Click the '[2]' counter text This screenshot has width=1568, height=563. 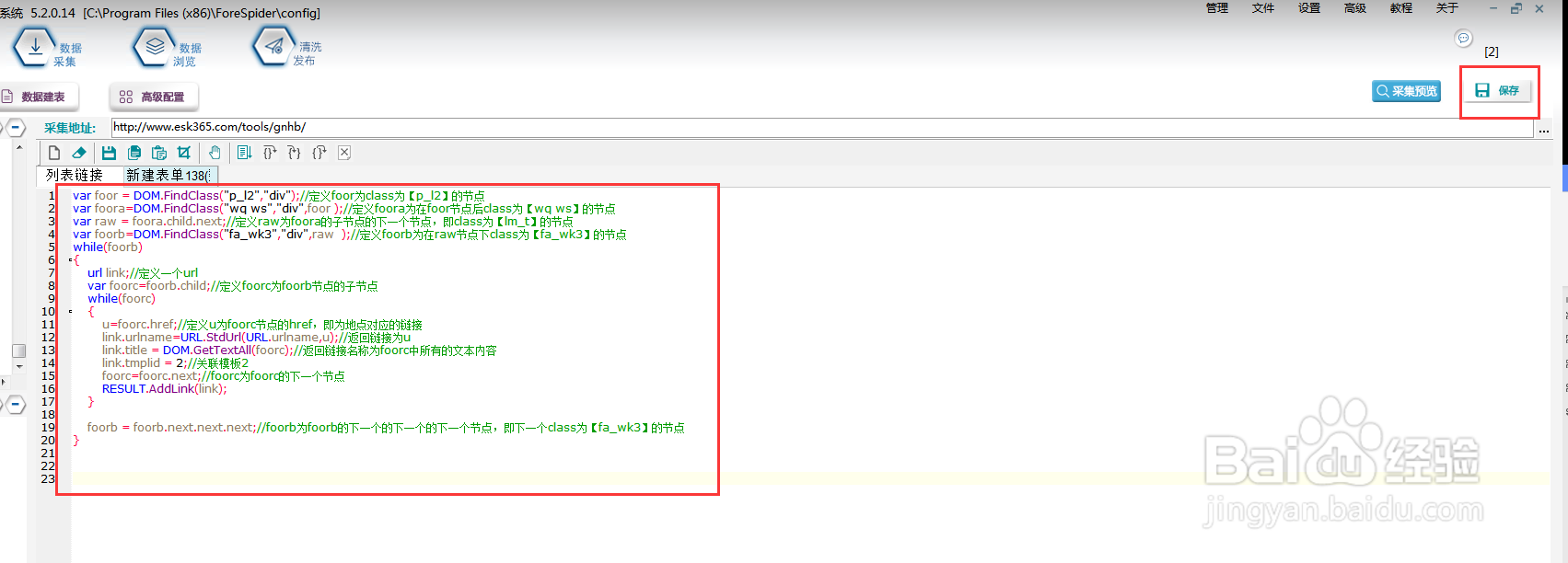1492,52
